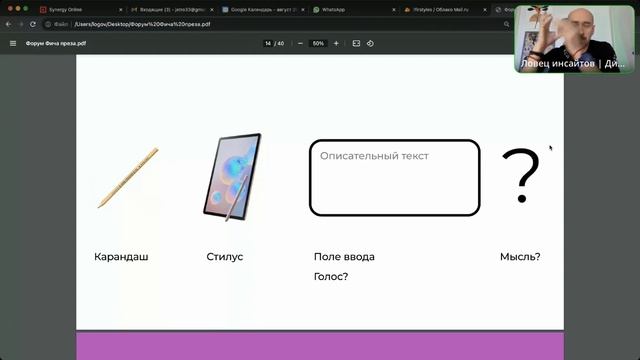Close the WhatsApp tab

(x=394, y=9)
